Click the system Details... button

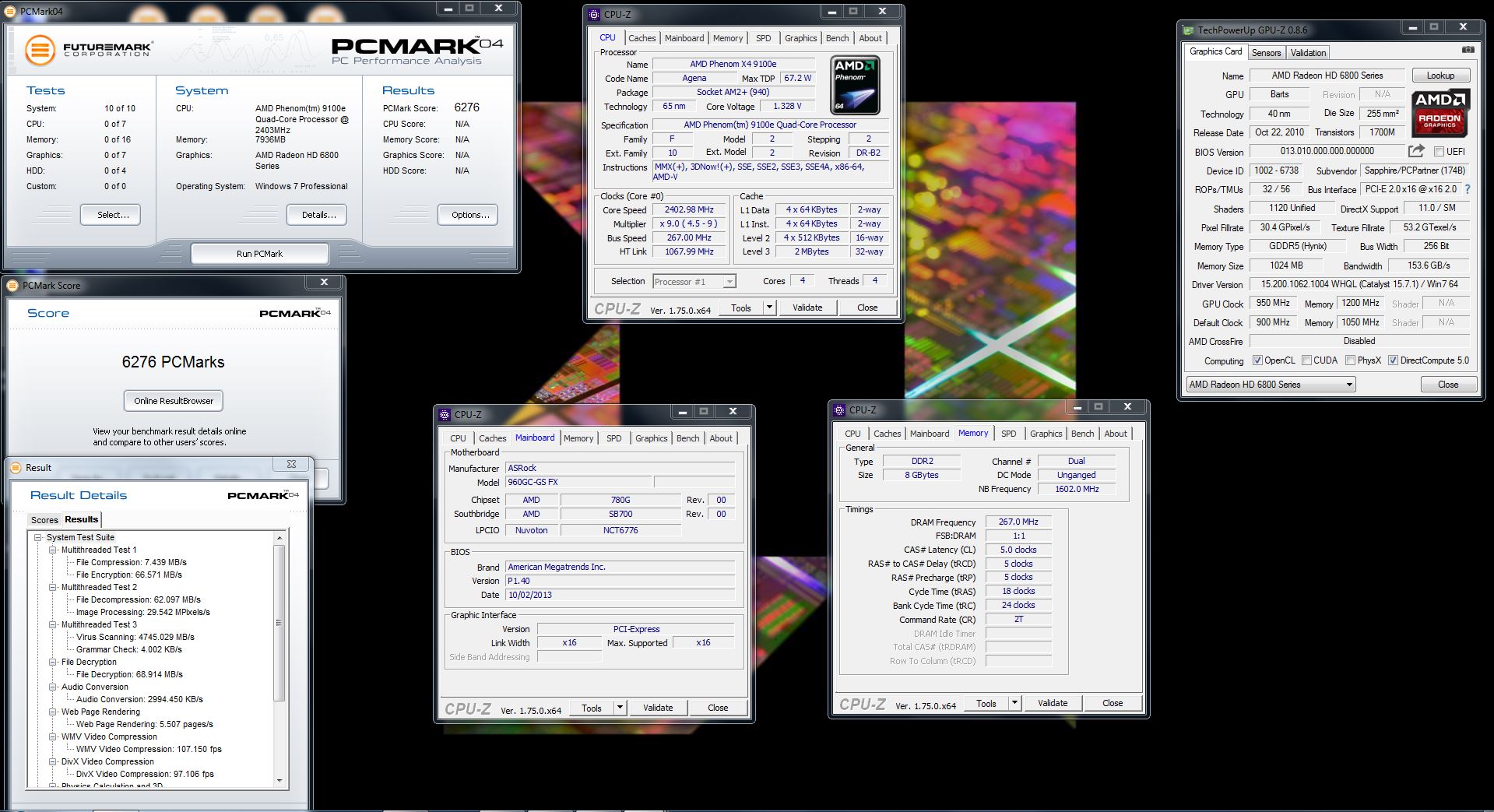pos(318,215)
